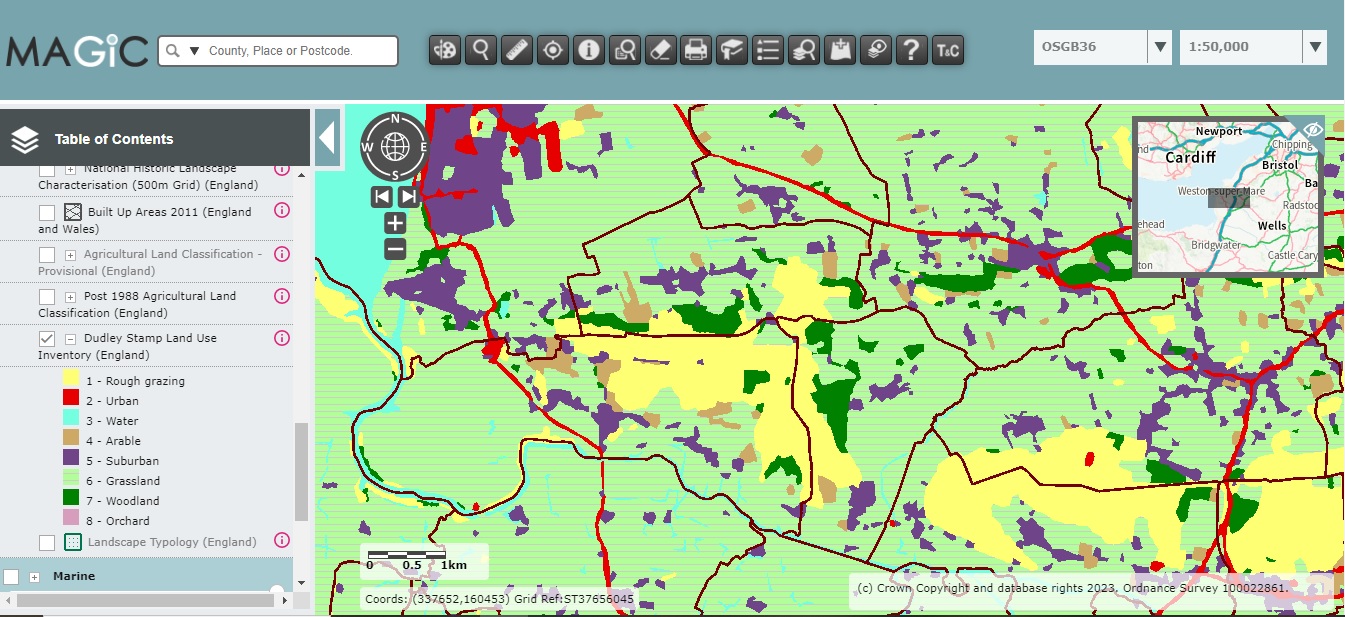Click the County, Place or Postcode search field

point(295,51)
